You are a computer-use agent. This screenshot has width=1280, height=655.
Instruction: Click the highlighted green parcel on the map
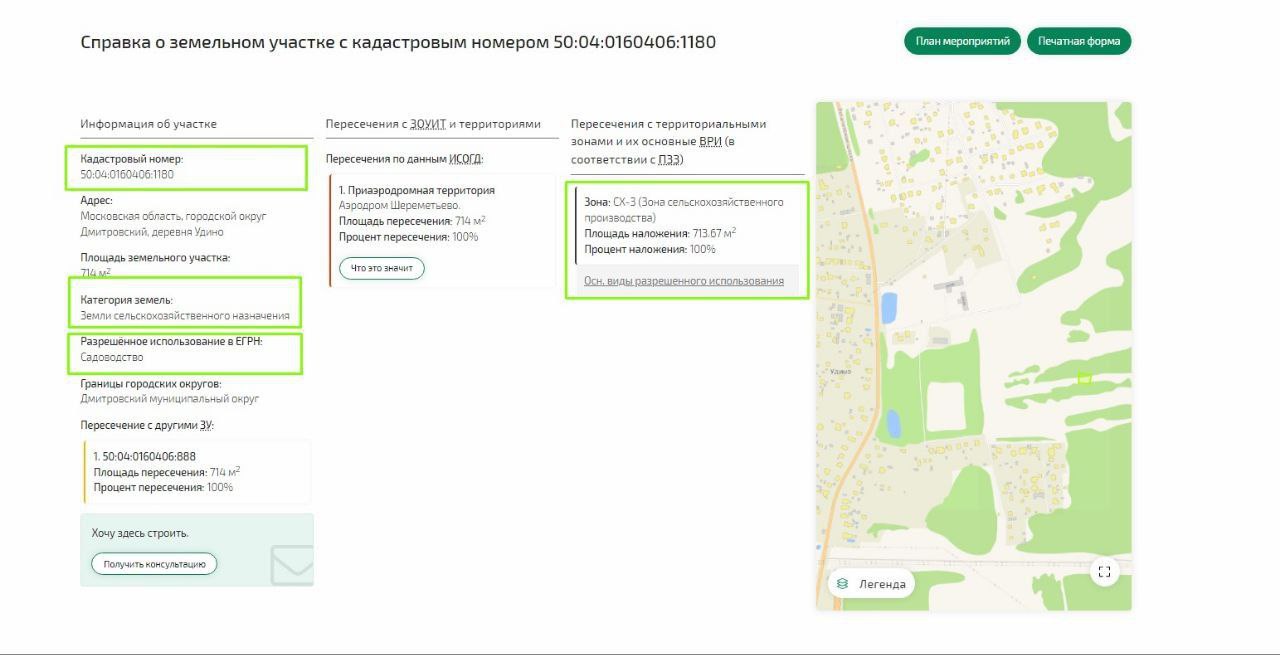click(1084, 378)
